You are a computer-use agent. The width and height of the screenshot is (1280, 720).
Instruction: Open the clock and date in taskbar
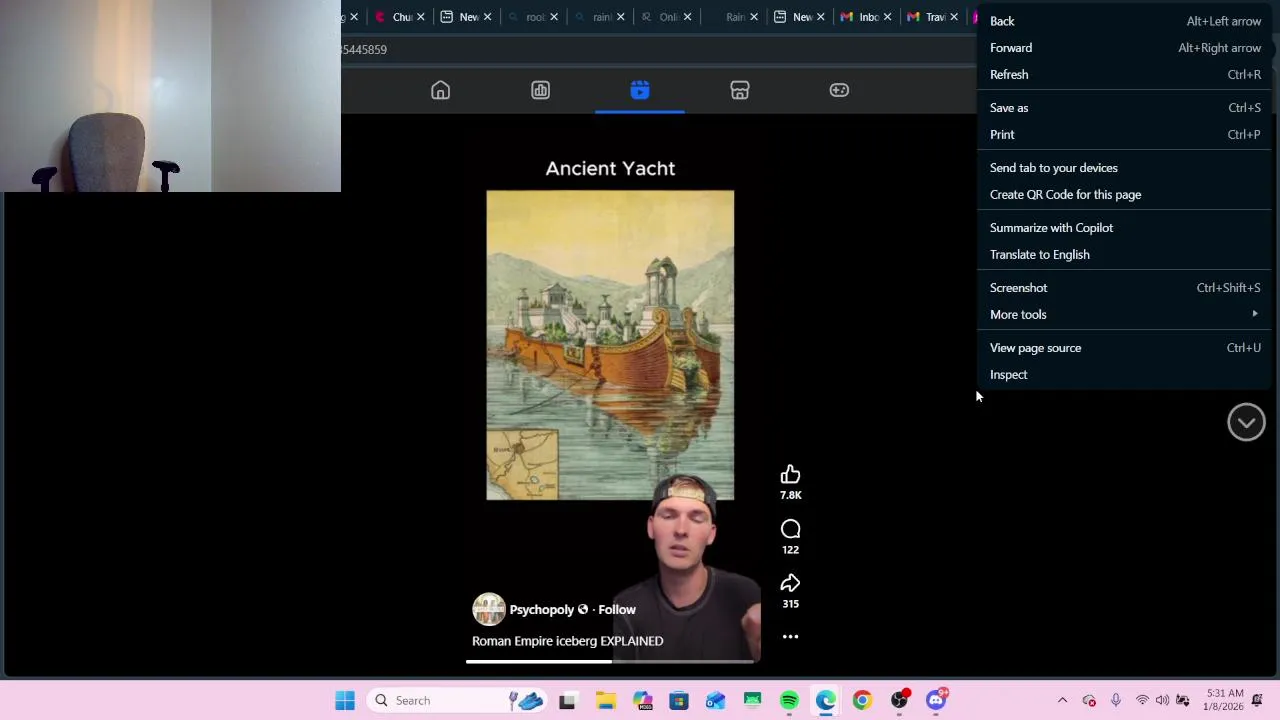point(1223,700)
